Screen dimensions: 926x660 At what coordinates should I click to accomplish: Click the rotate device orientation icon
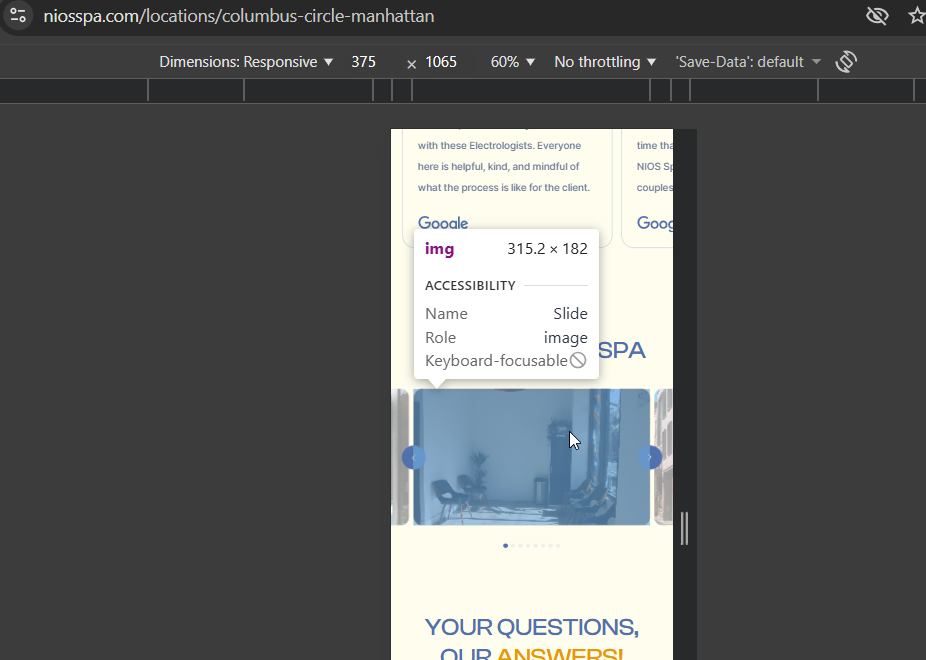click(846, 62)
